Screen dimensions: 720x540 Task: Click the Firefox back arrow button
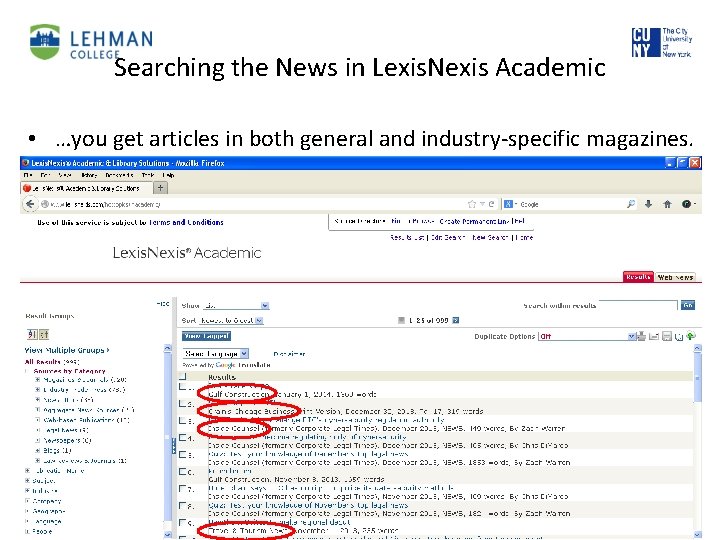point(30,204)
